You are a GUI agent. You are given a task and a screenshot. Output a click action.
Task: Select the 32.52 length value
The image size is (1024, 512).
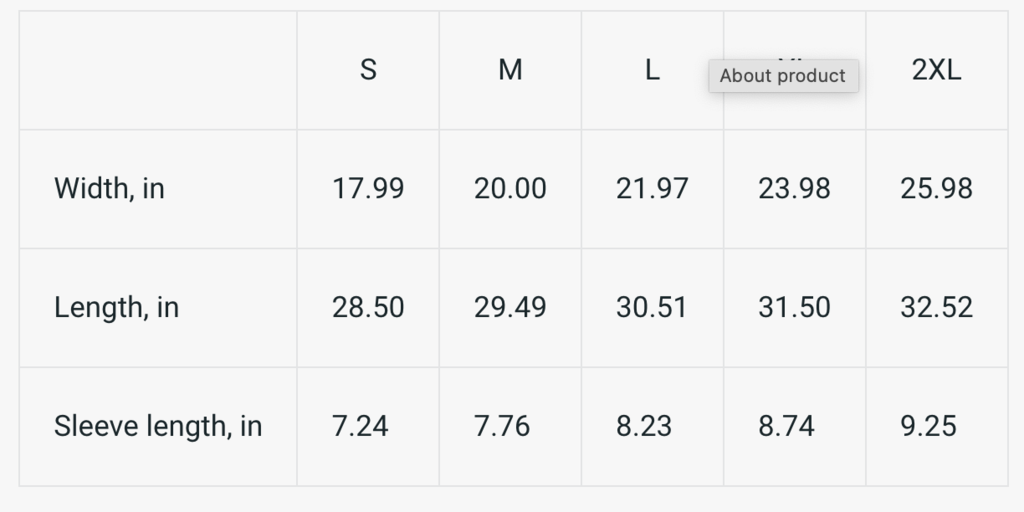(x=936, y=307)
